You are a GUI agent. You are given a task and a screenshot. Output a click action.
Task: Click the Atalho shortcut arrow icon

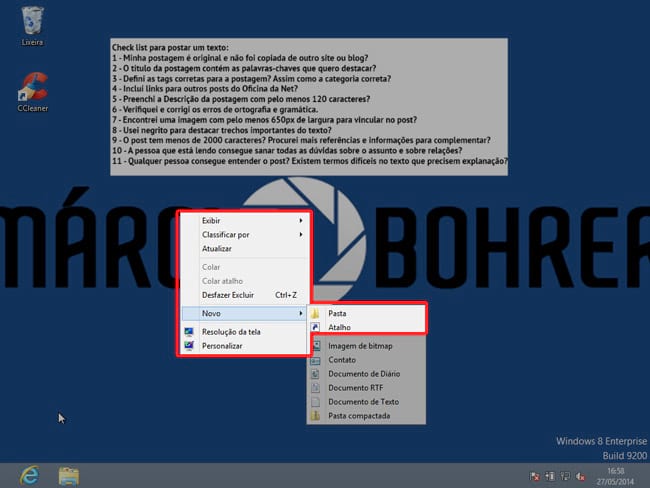pos(316,326)
